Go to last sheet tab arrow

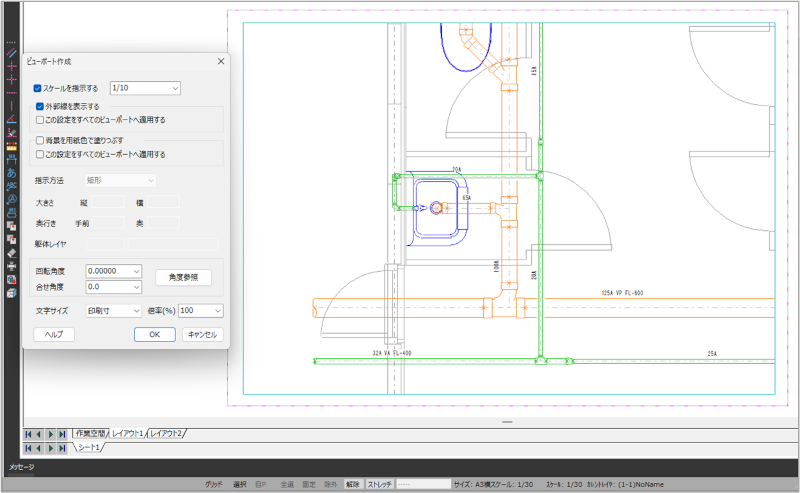(x=63, y=448)
